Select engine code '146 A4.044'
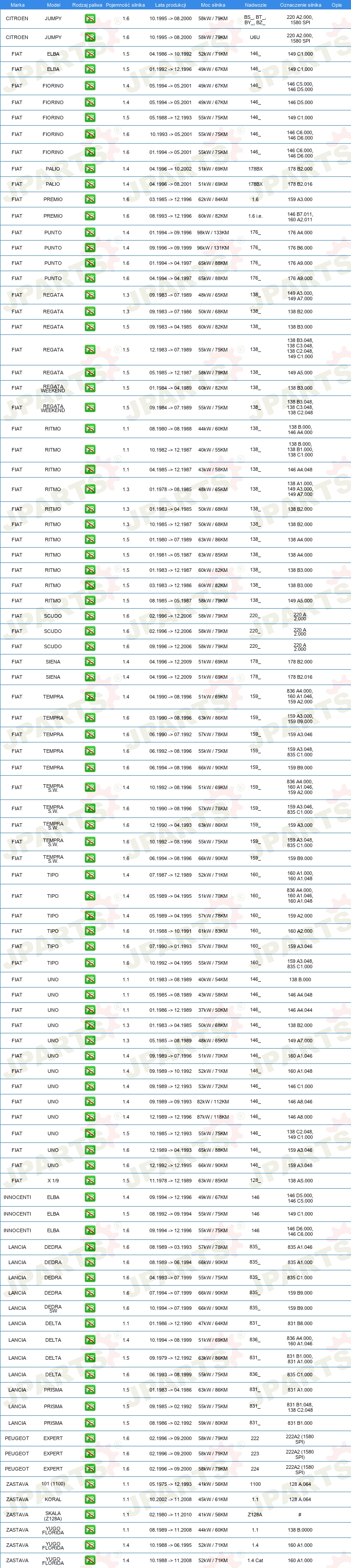Screen dimensions: 351x1568 [x=300, y=1010]
